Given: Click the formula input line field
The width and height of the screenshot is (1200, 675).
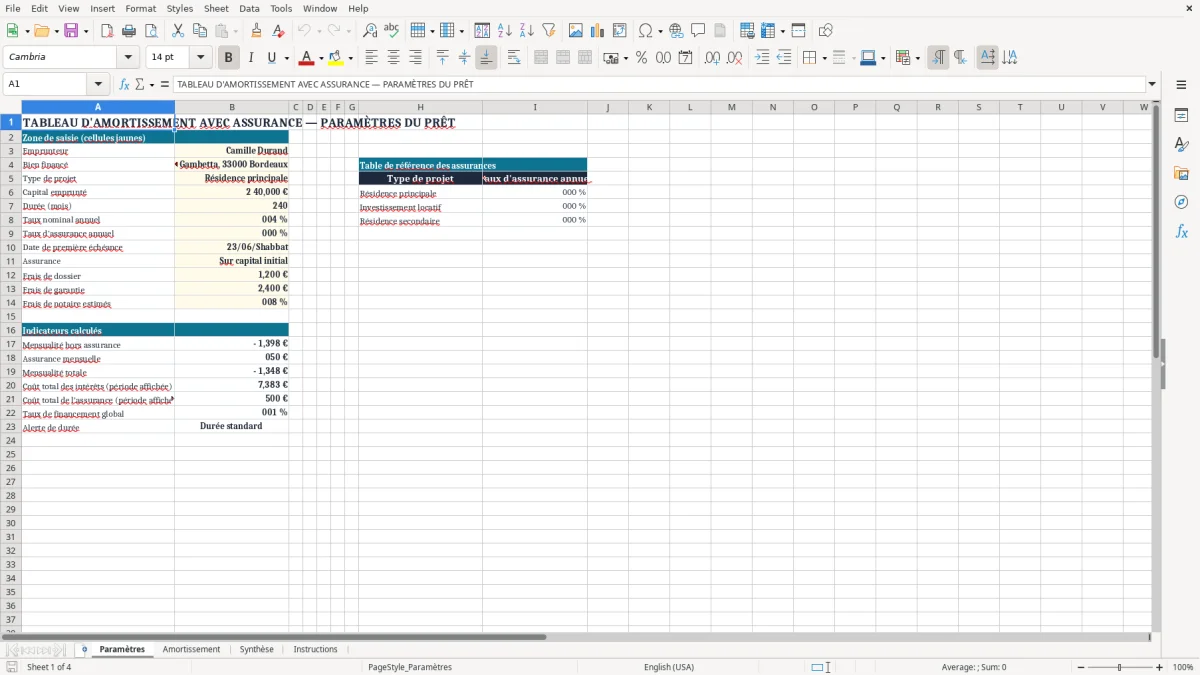Looking at the screenshot, I should coord(659,84).
